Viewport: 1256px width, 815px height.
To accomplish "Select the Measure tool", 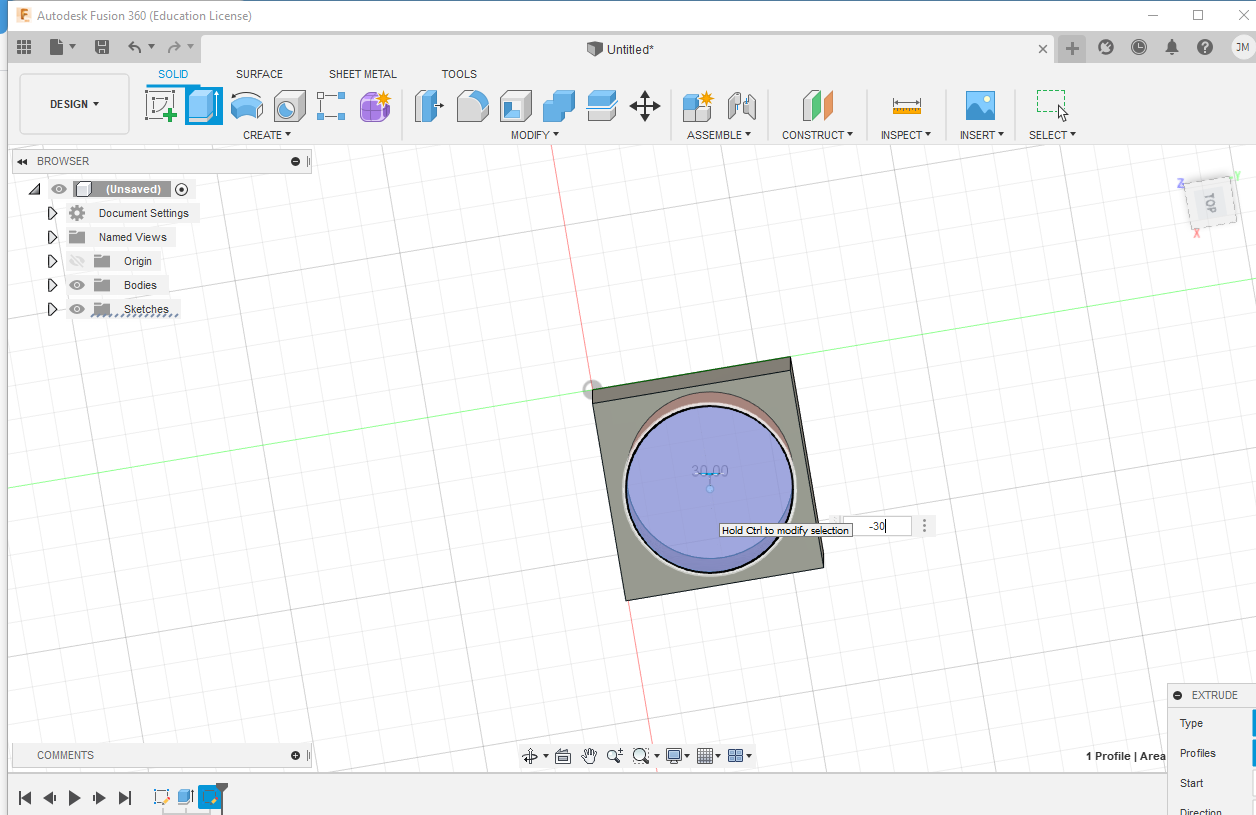I will (x=906, y=106).
